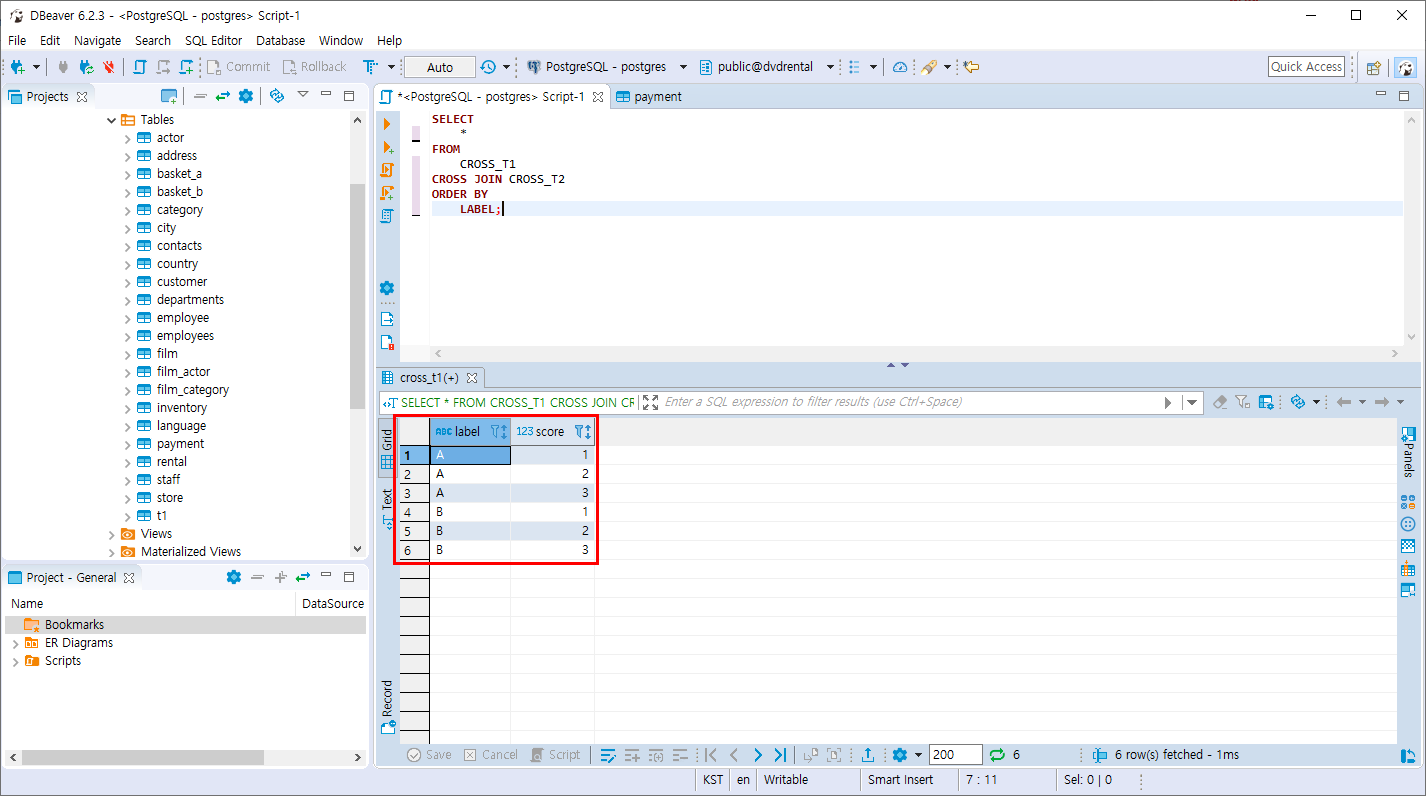
Task: Select the Scripts folder
Action: (63, 661)
